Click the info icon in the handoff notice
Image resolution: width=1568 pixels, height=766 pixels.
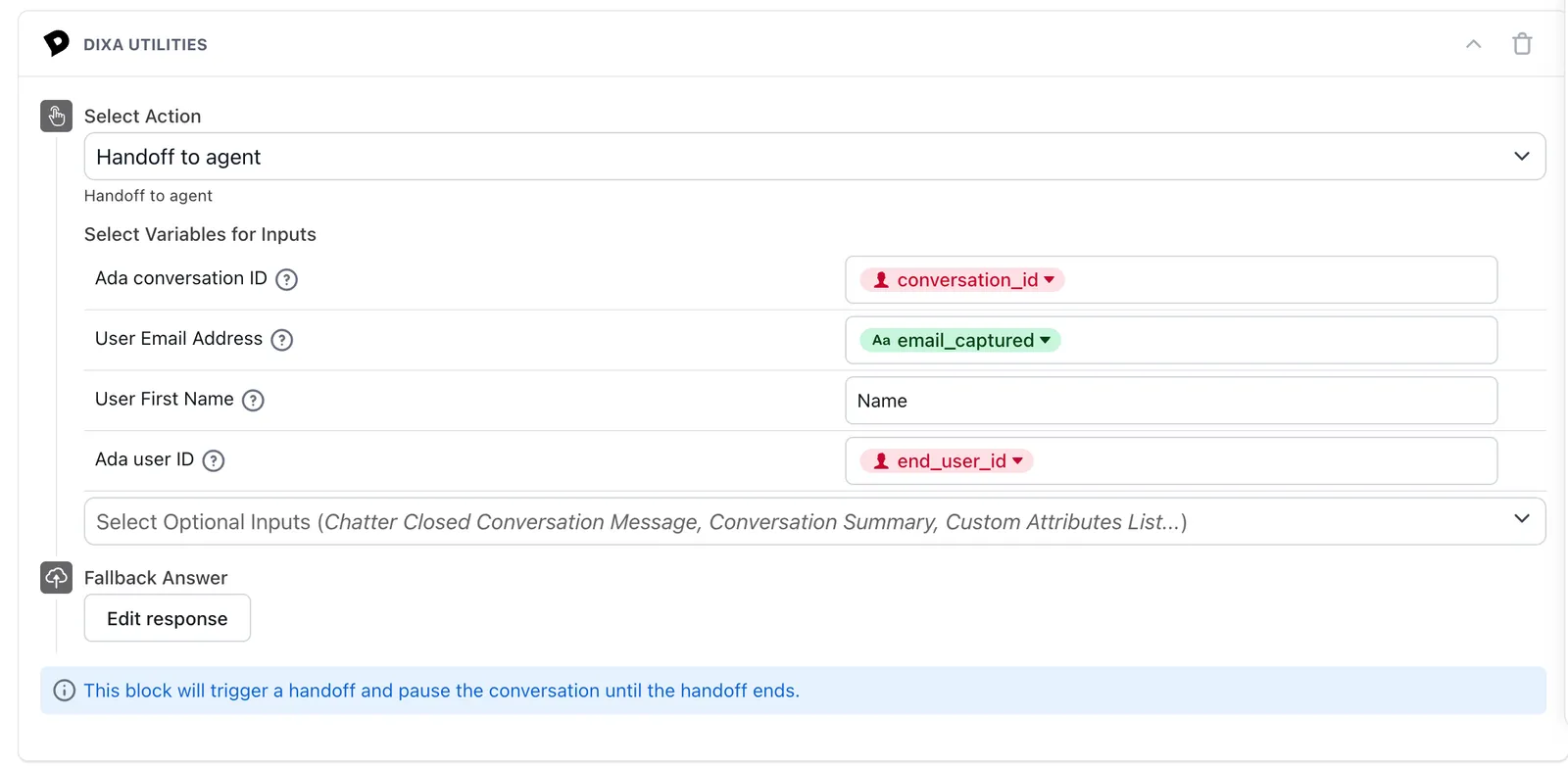65,691
